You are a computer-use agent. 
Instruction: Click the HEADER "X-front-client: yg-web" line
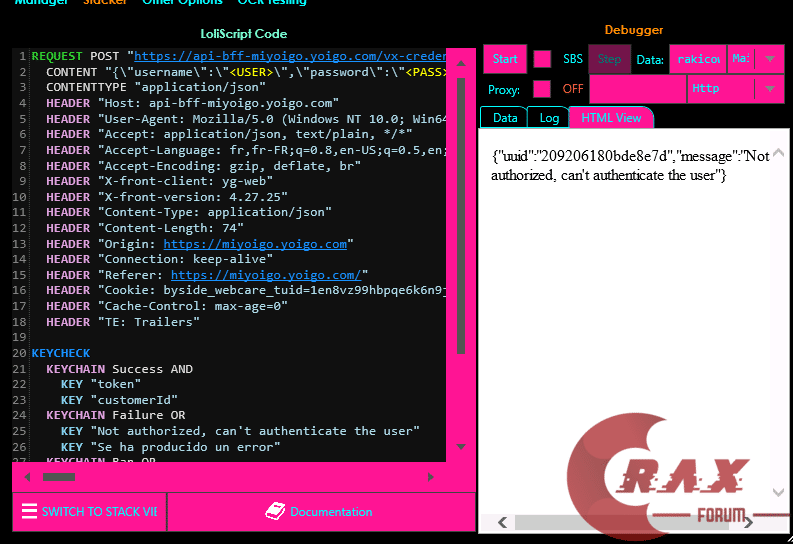click(x=159, y=182)
